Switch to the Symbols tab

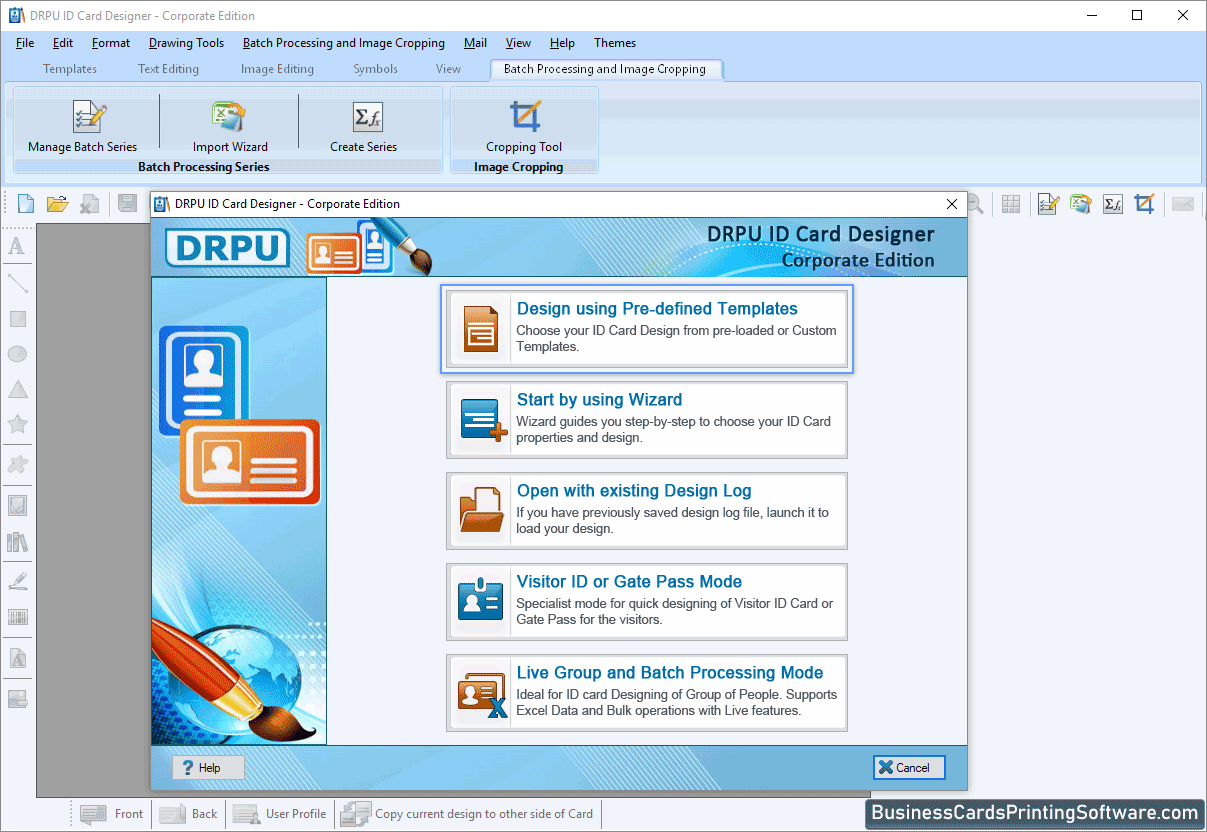[376, 69]
